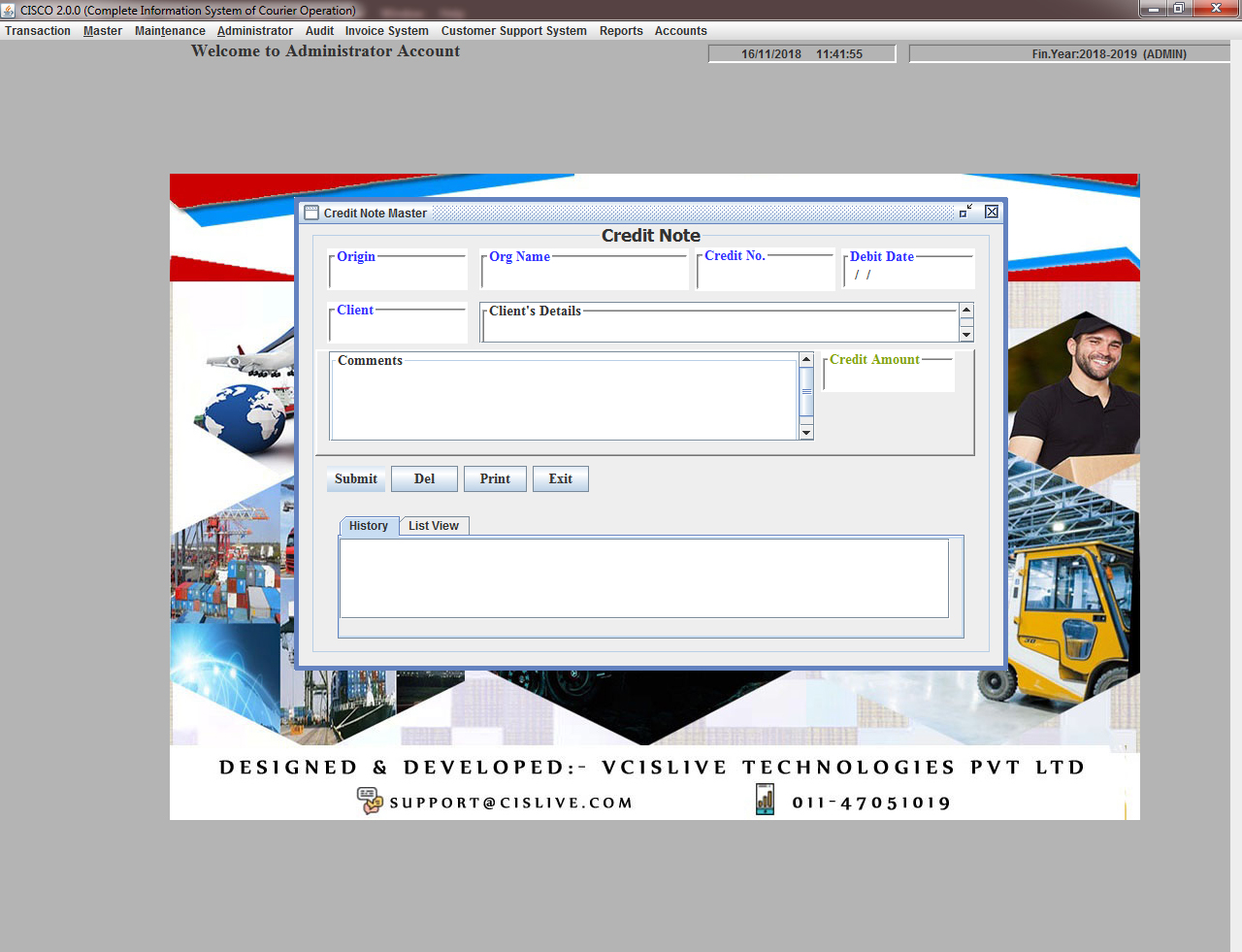
Task: Click the Del button
Action: click(424, 479)
